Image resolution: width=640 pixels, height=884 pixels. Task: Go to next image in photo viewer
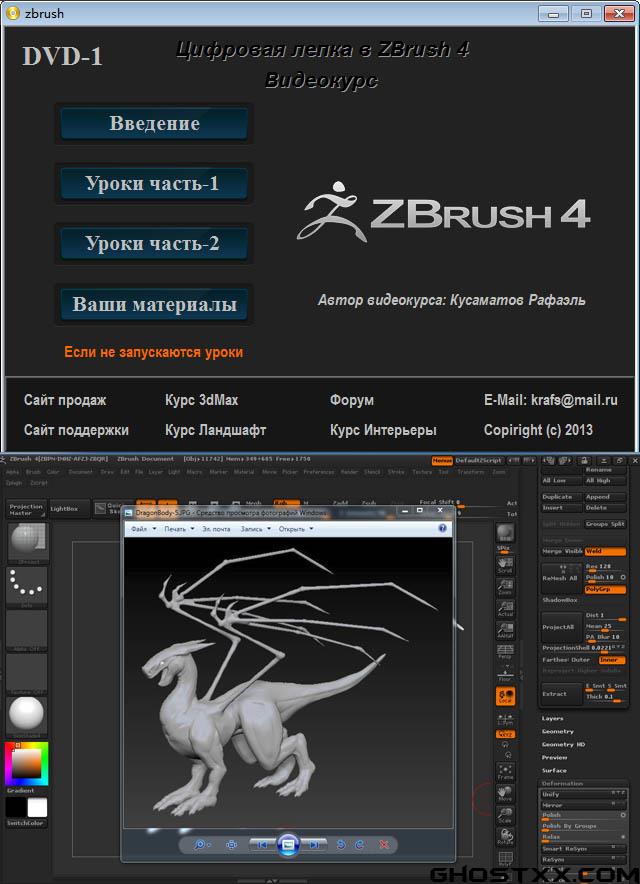point(314,845)
